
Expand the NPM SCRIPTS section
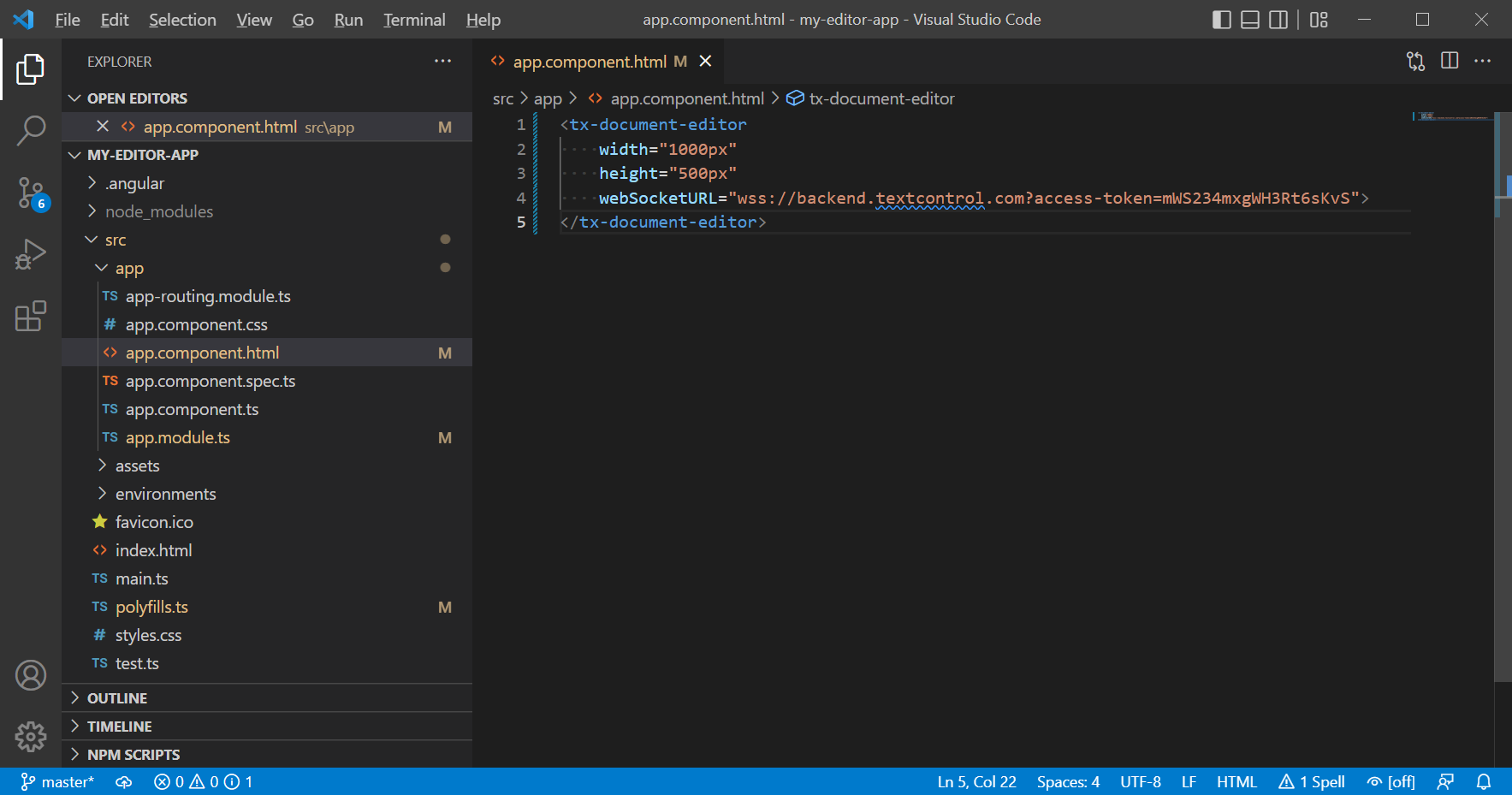[267, 755]
